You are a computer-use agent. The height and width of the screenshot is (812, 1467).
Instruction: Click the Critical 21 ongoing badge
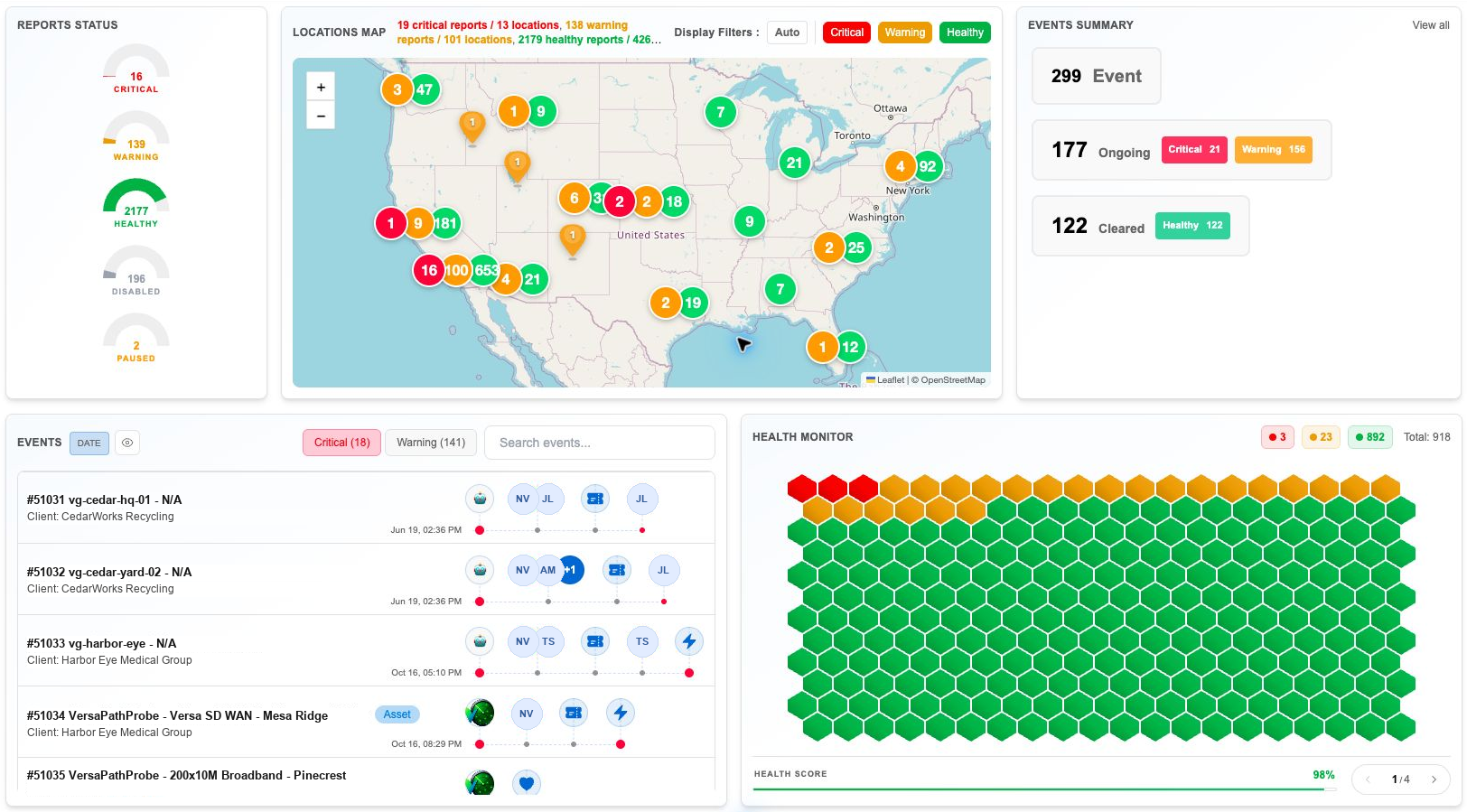click(1194, 150)
